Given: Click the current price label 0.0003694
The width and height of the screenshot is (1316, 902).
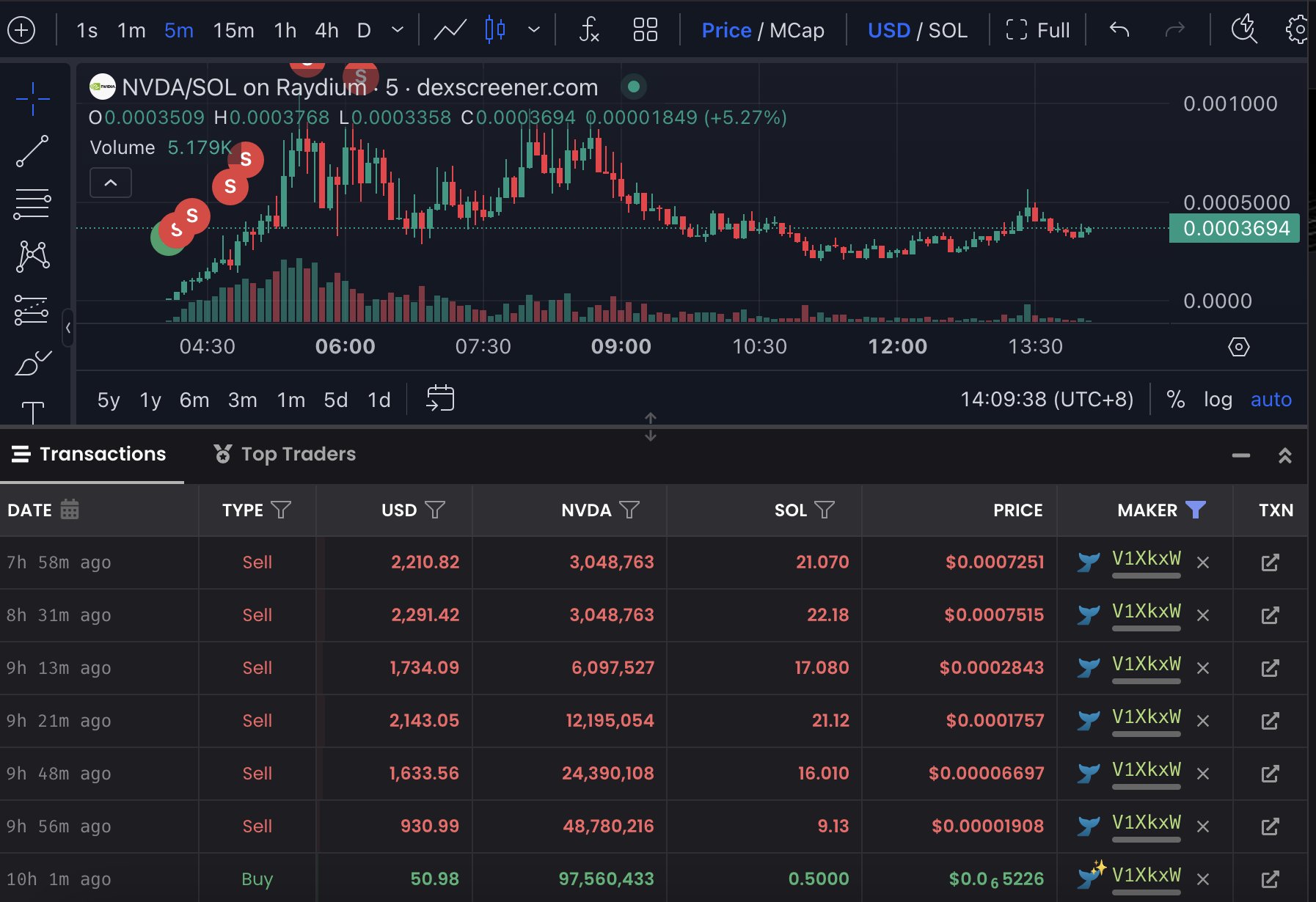Looking at the screenshot, I should pos(1235,228).
